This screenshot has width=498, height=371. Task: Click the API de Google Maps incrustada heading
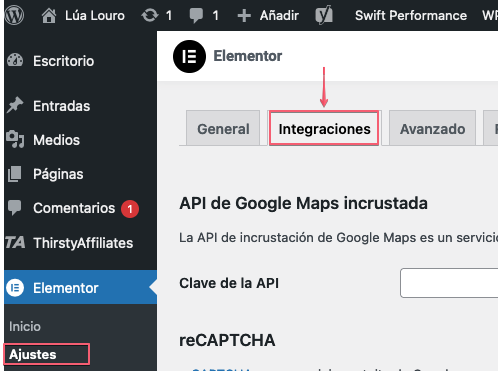coord(303,203)
